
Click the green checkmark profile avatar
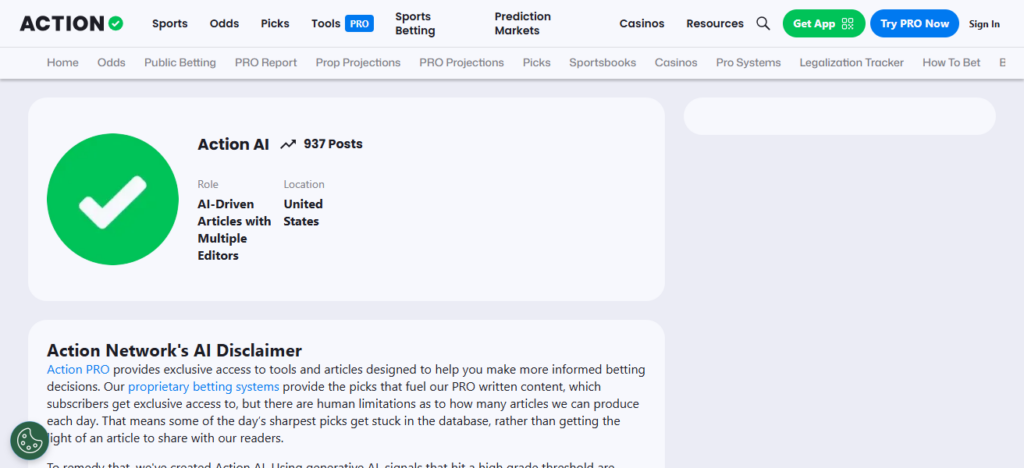point(113,199)
